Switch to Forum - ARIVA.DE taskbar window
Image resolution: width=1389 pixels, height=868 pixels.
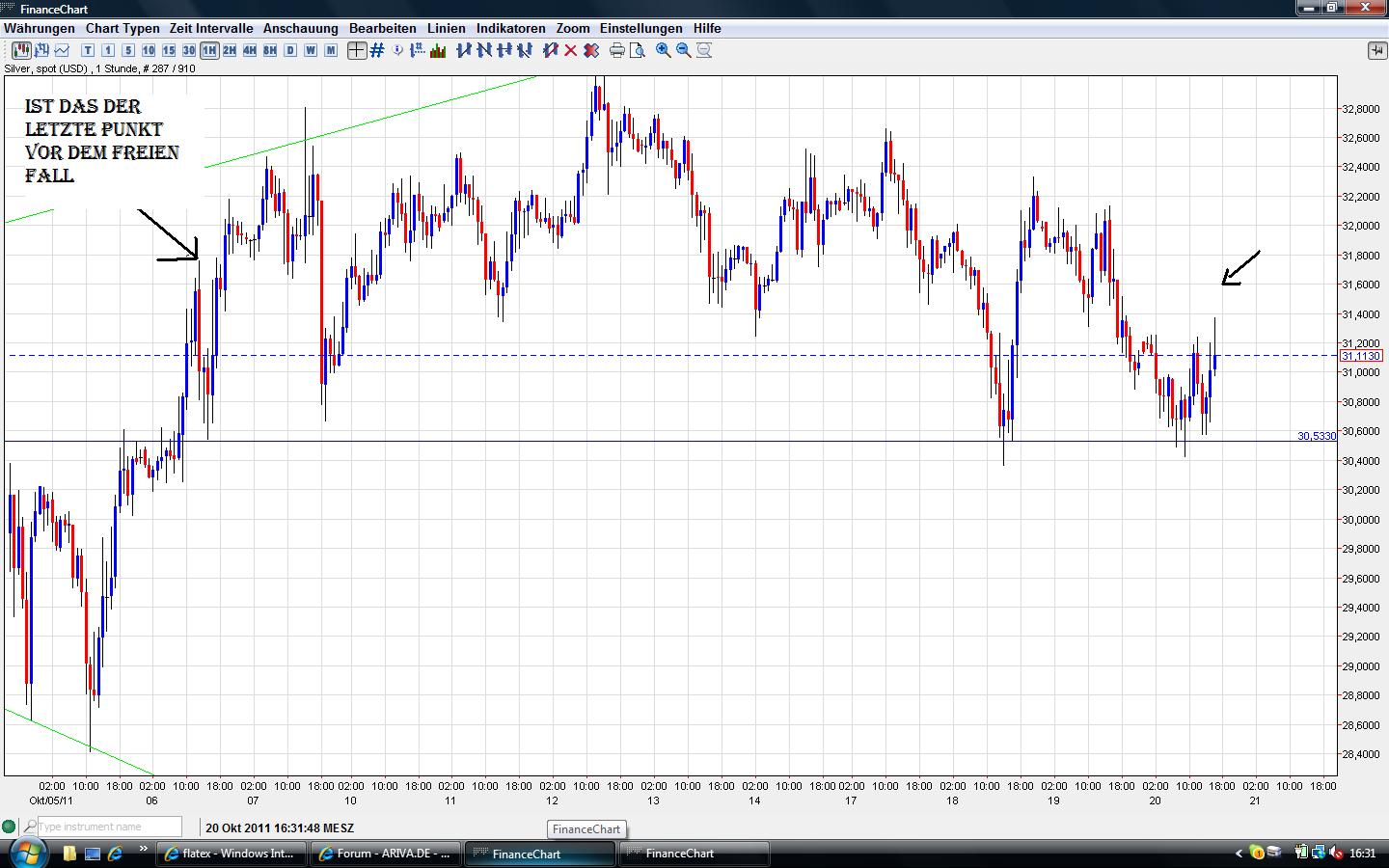coord(387,854)
